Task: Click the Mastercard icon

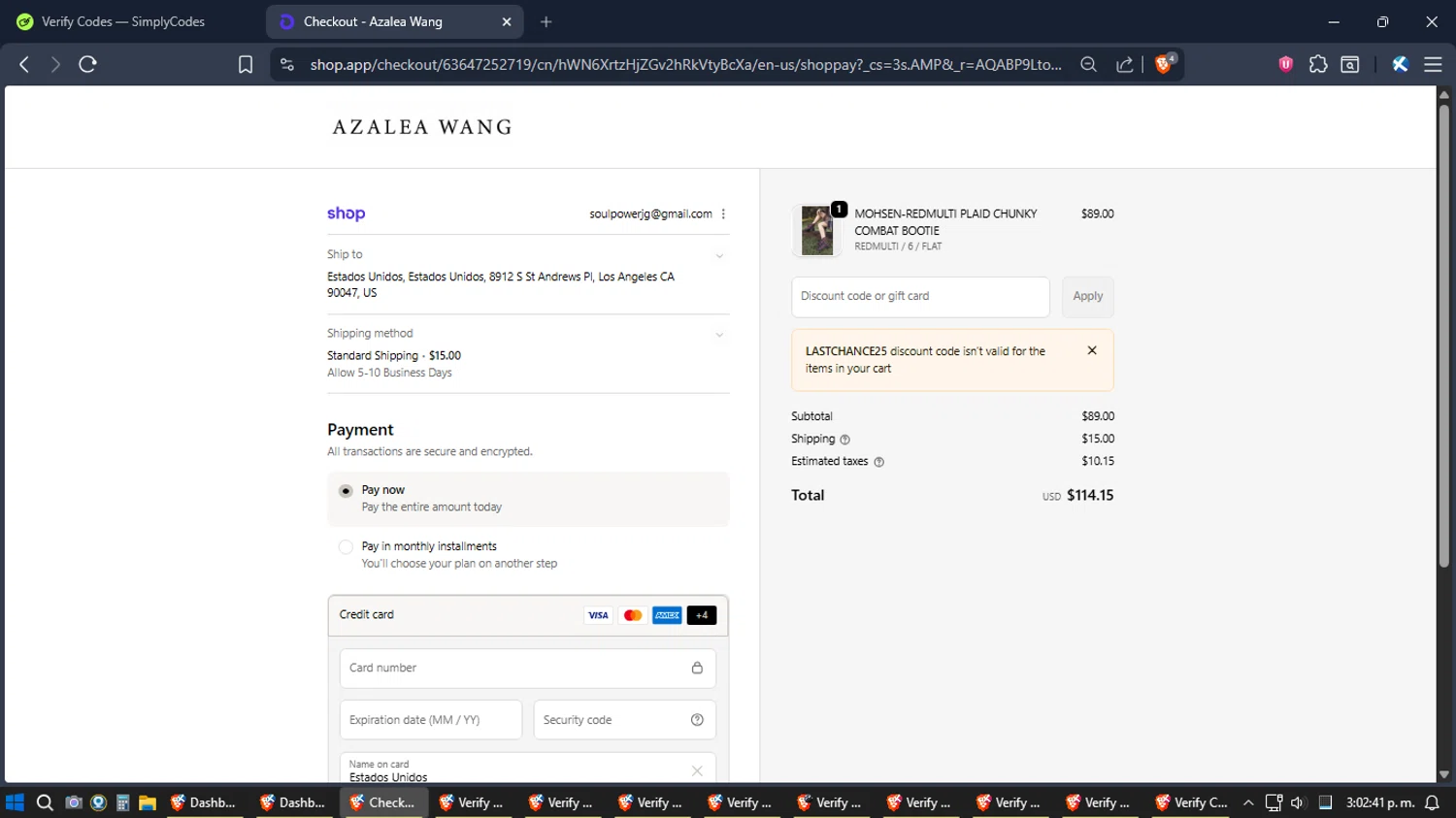Action: pos(633,615)
